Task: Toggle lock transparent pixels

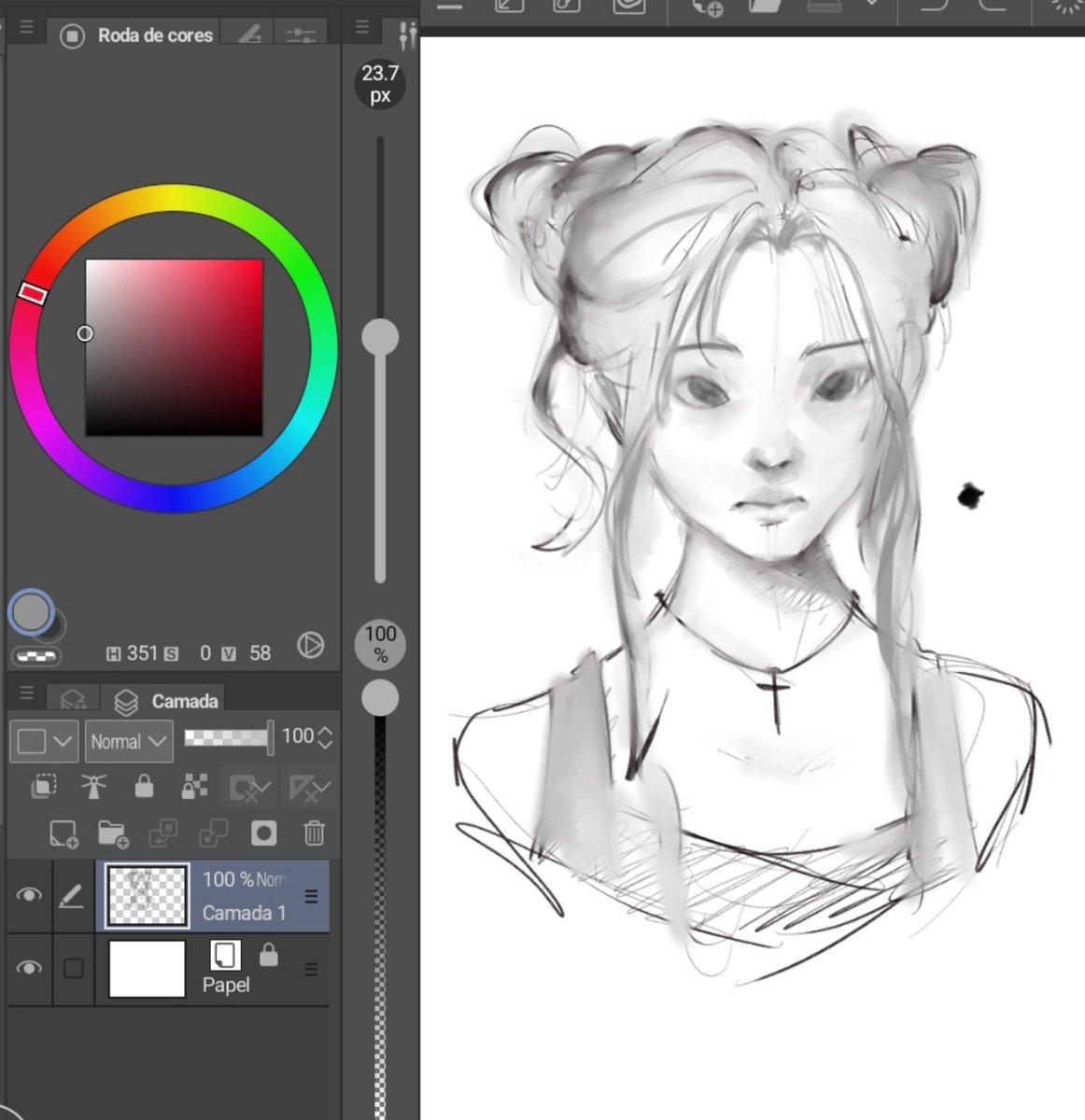Action: coord(194,787)
